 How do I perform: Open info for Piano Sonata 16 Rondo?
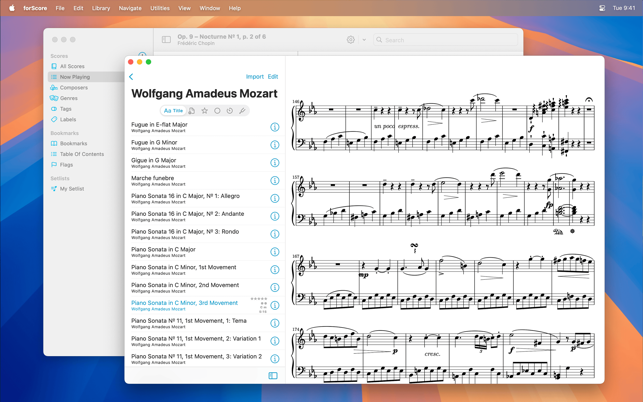click(x=275, y=234)
